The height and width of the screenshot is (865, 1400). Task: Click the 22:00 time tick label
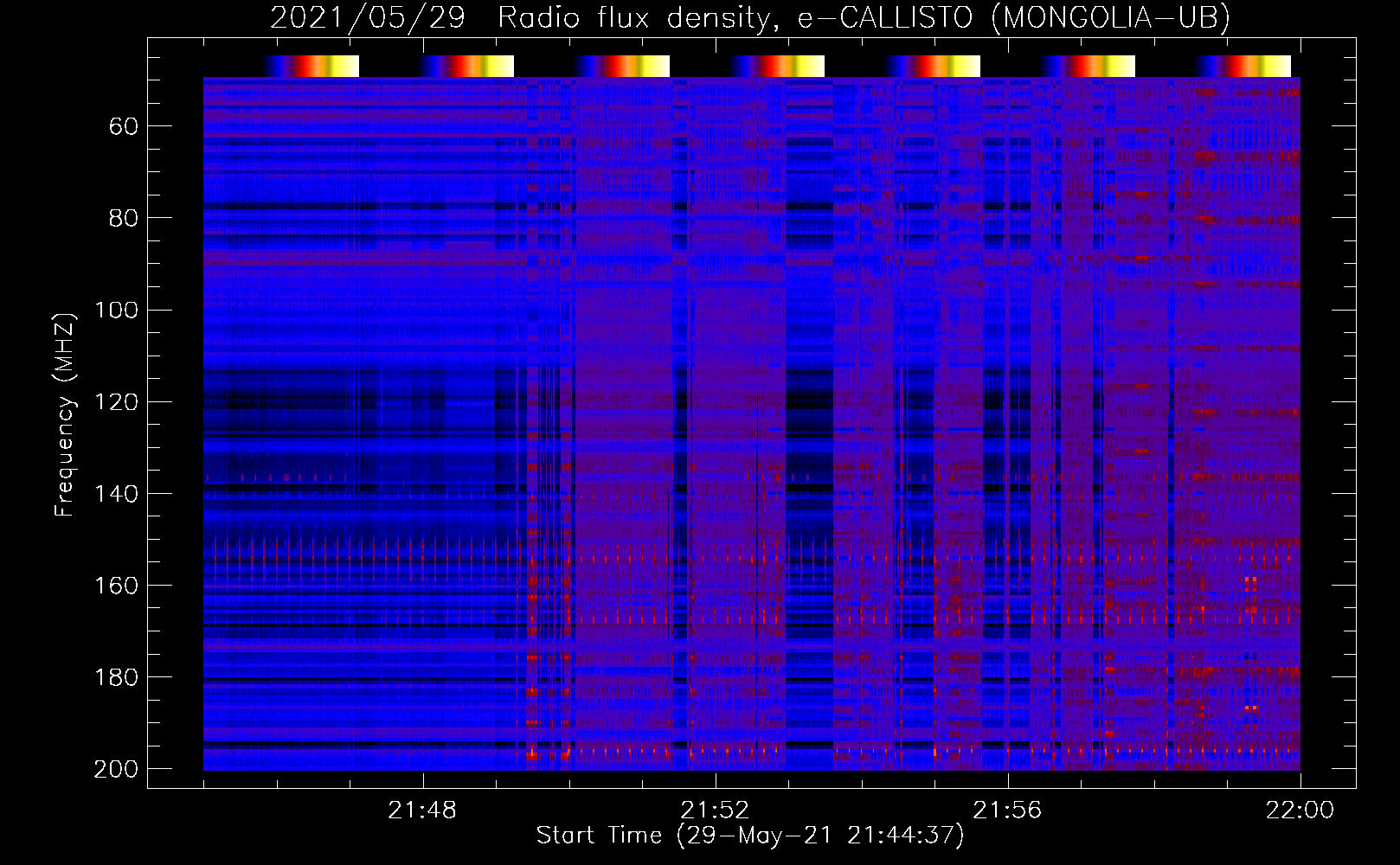(x=1300, y=811)
